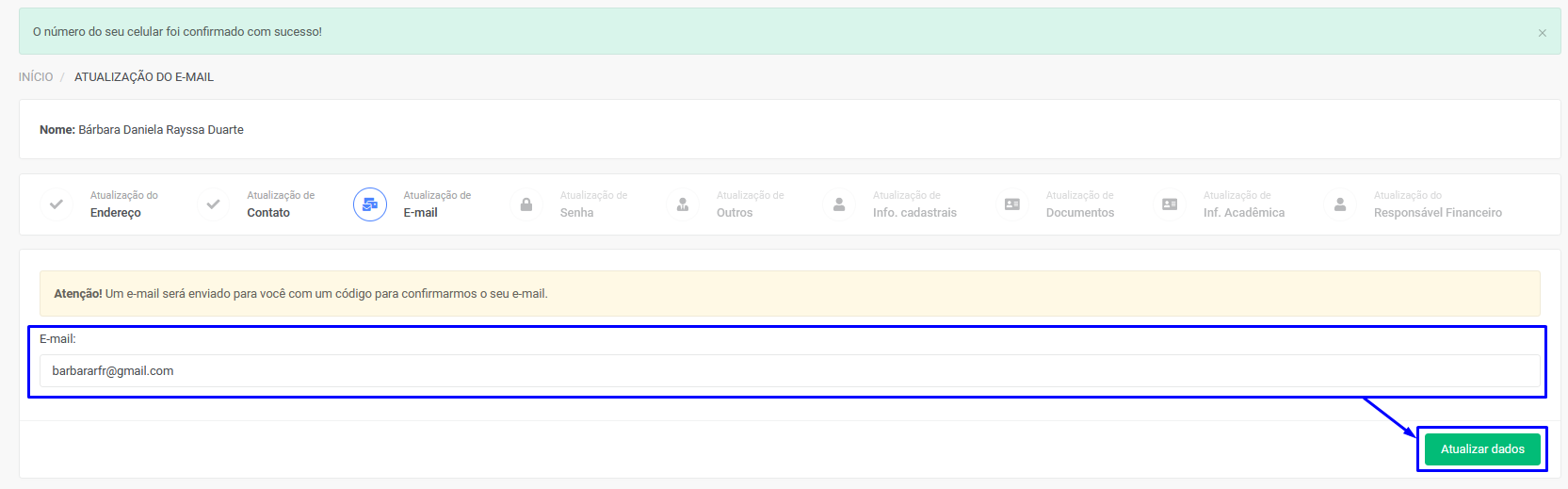The height and width of the screenshot is (489, 1568).
Task: Click the E-mail field label
Action: pos(57,338)
